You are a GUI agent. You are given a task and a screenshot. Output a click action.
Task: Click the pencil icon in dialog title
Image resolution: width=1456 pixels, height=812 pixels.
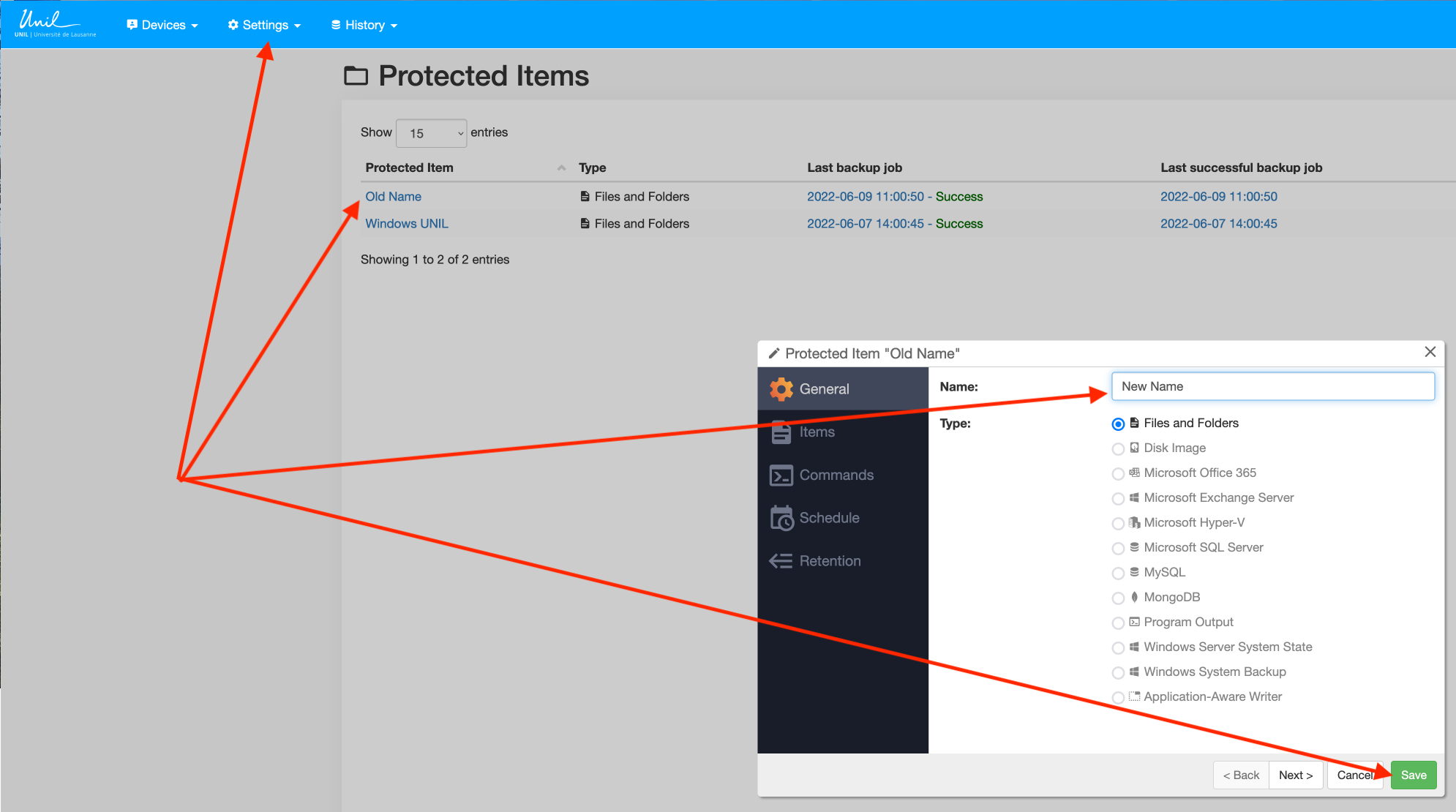[x=773, y=353]
